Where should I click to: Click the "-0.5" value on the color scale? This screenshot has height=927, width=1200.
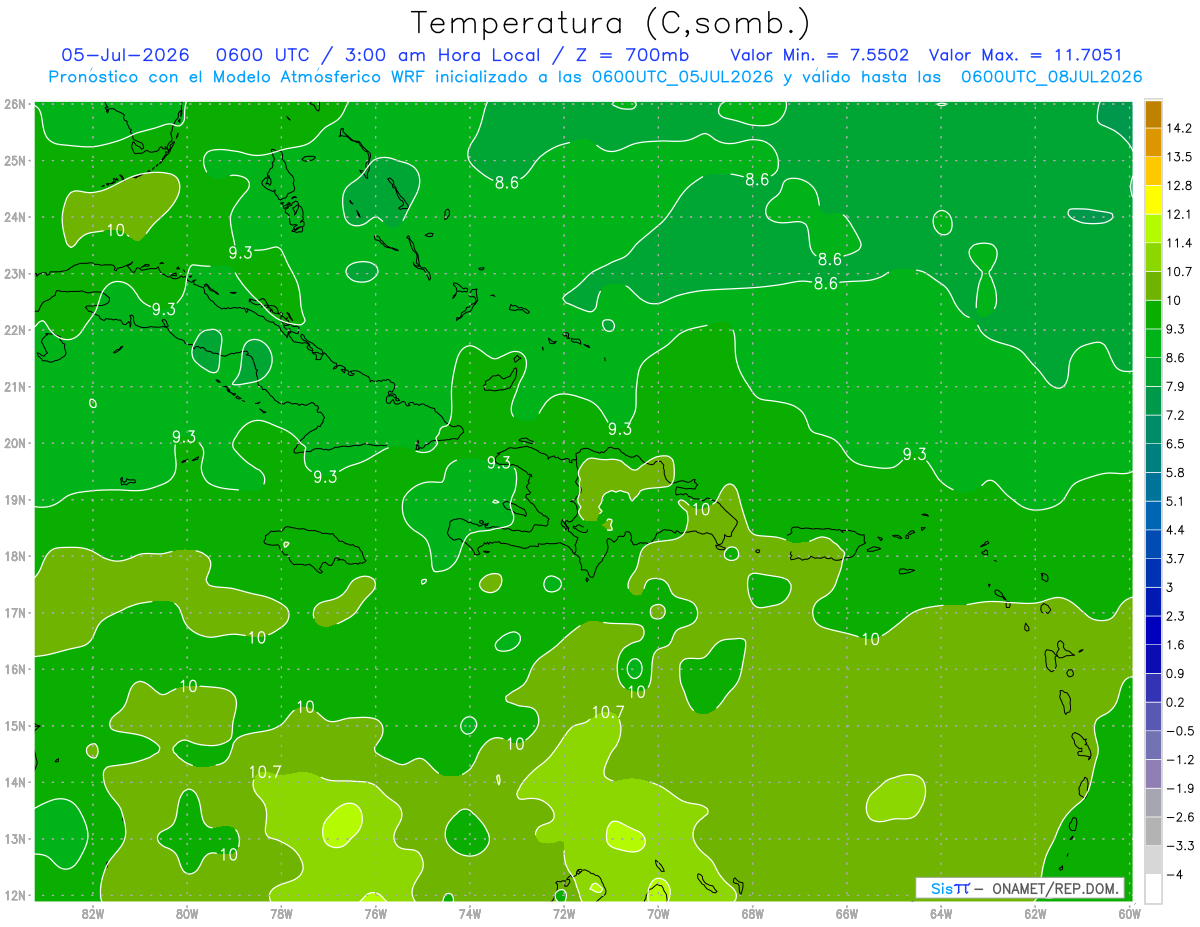pyautogui.click(x=1178, y=730)
